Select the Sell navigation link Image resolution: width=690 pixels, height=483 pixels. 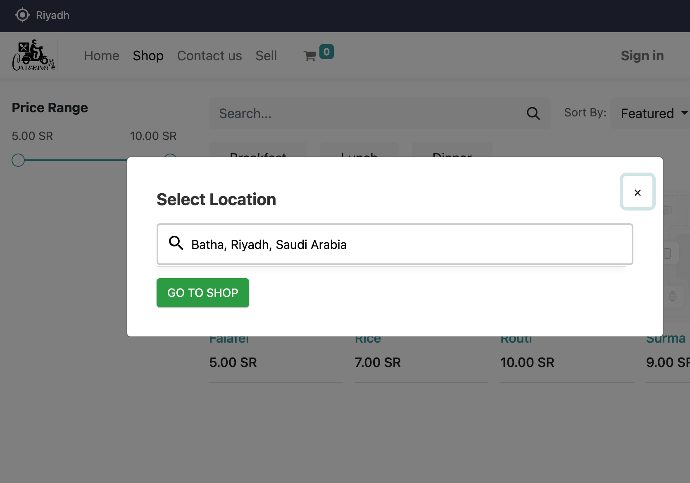click(266, 56)
